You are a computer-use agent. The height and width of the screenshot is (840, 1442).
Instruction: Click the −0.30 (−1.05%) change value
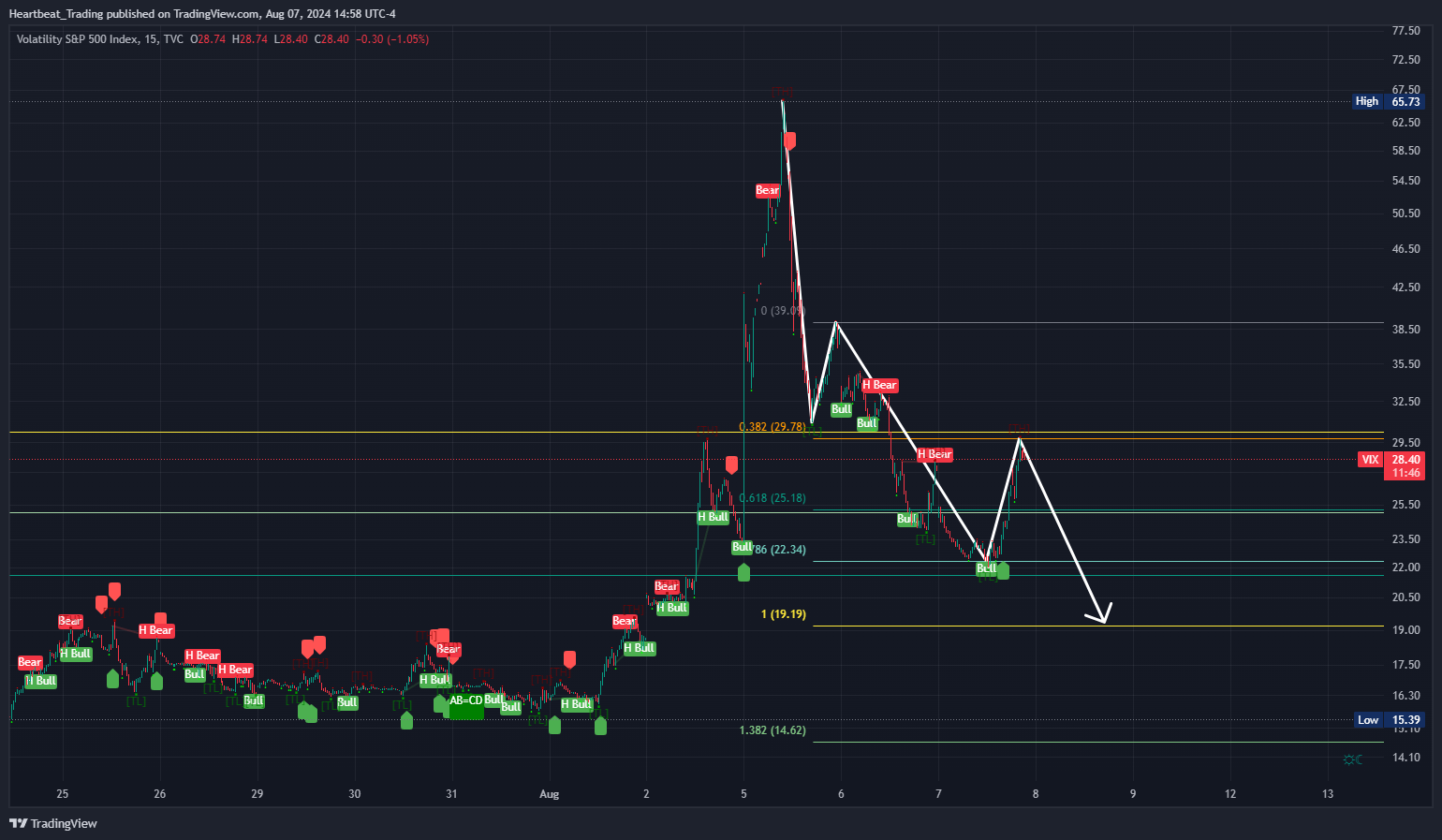click(391, 39)
